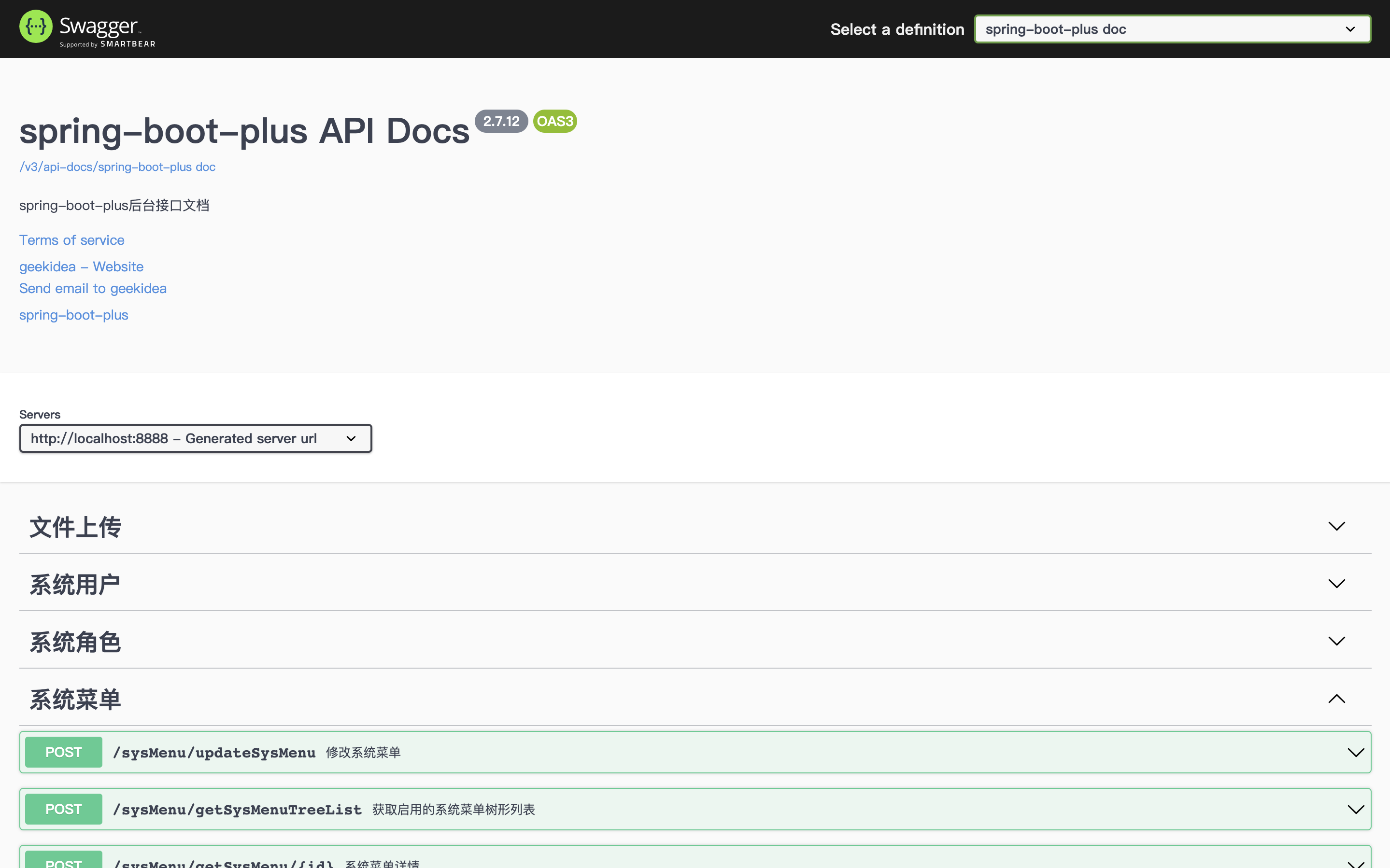1390x868 pixels.
Task: Open Terms of service link
Action: coord(72,240)
